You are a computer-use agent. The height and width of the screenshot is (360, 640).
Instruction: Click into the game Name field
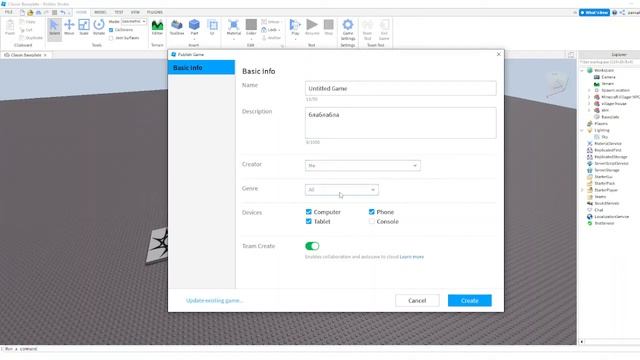pyautogui.click(x=400, y=89)
